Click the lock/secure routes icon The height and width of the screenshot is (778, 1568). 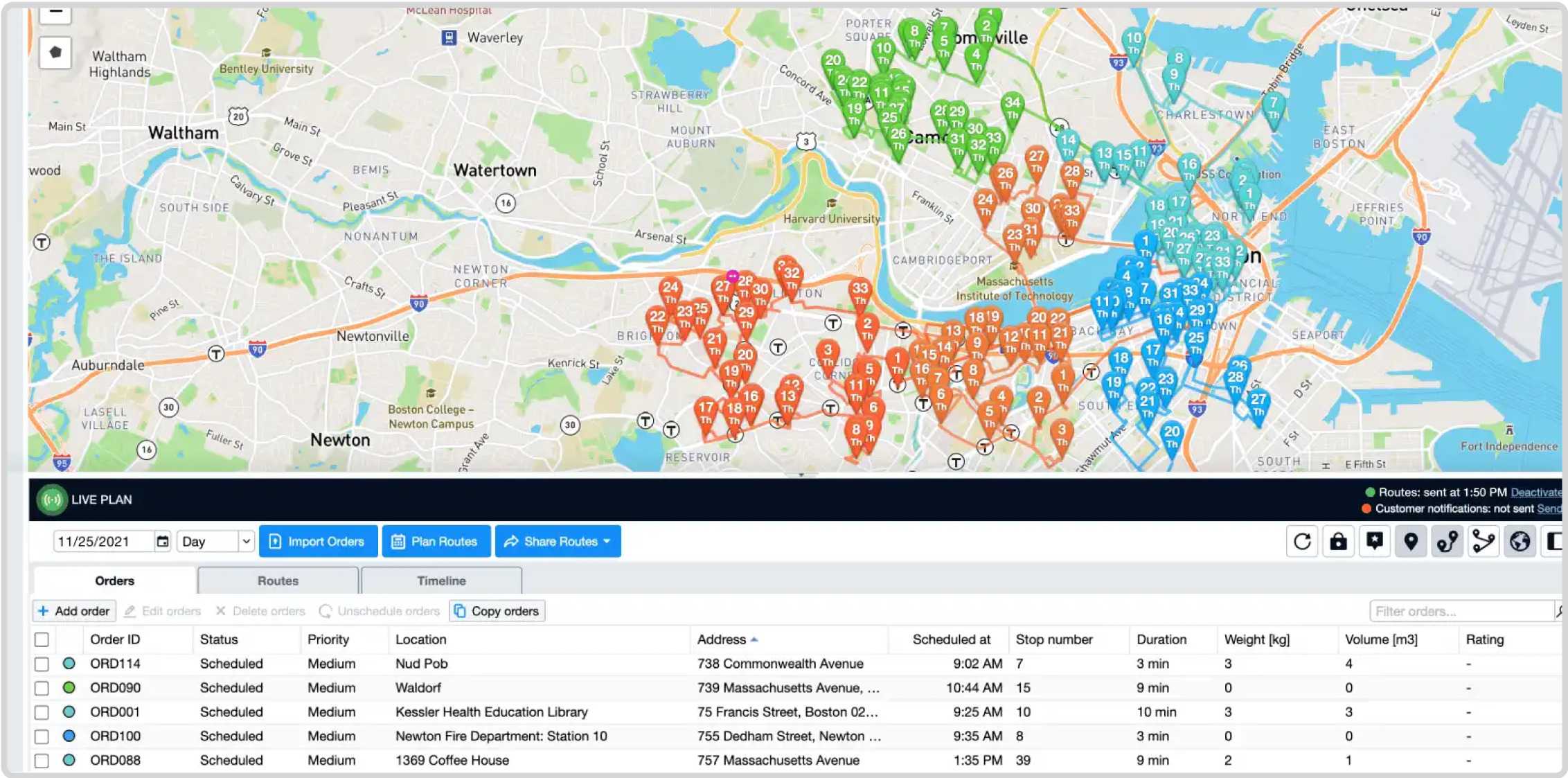click(1338, 541)
